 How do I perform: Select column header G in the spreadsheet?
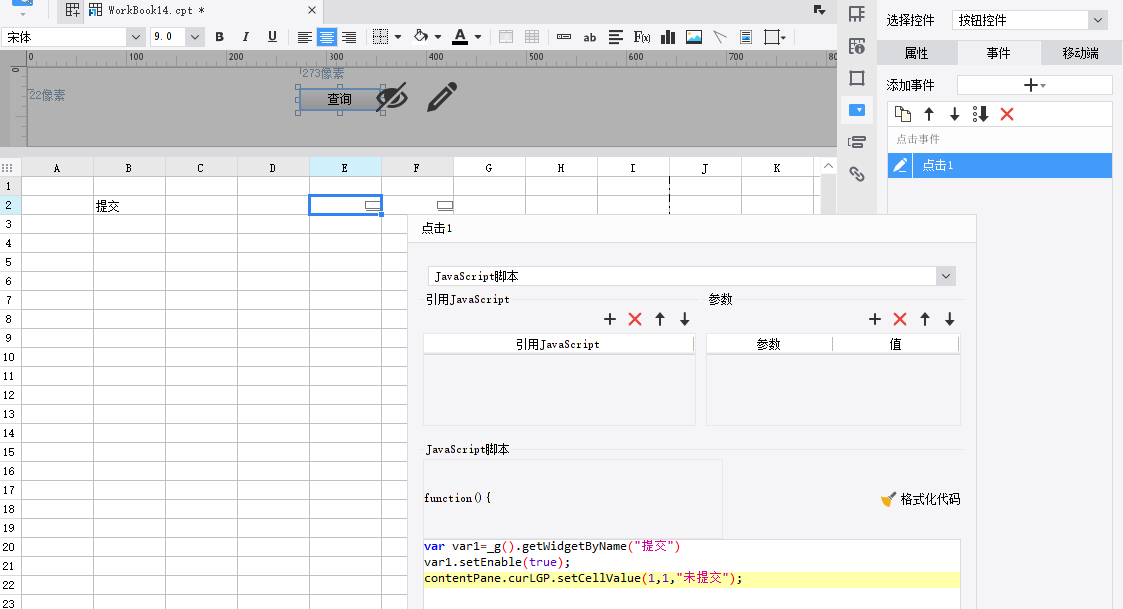click(x=489, y=168)
